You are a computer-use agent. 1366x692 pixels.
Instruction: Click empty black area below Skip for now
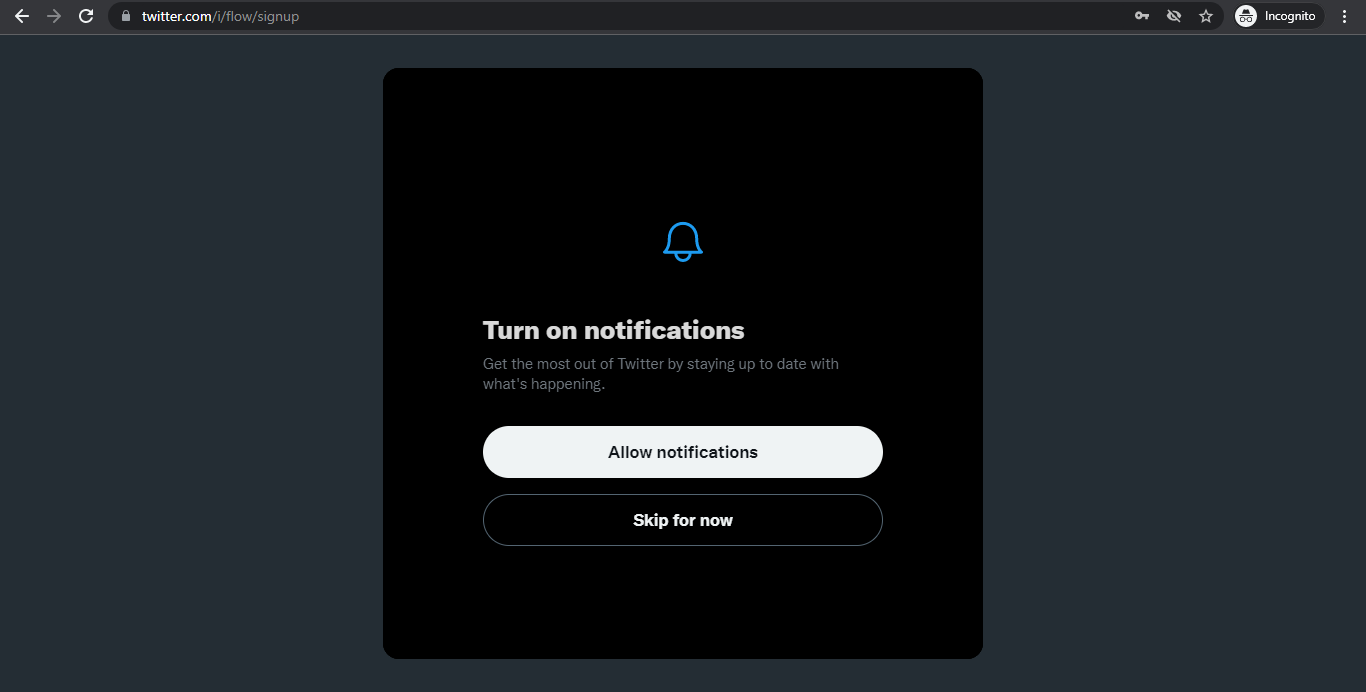683,600
